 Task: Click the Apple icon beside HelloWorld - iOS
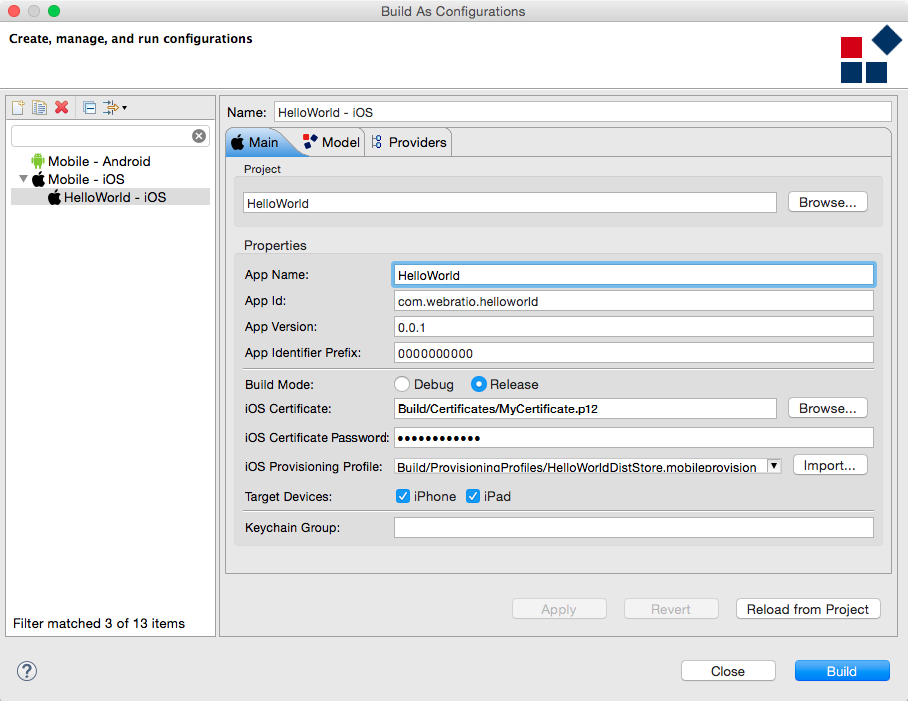pos(54,197)
